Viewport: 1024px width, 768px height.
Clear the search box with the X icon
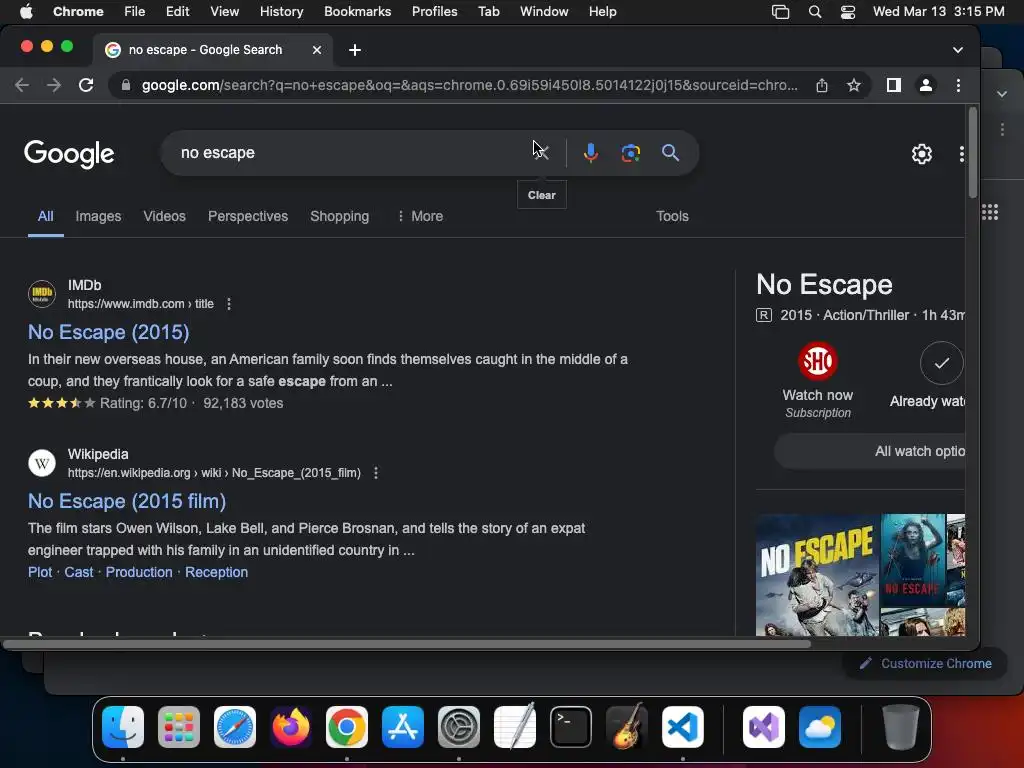pos(541,153)
